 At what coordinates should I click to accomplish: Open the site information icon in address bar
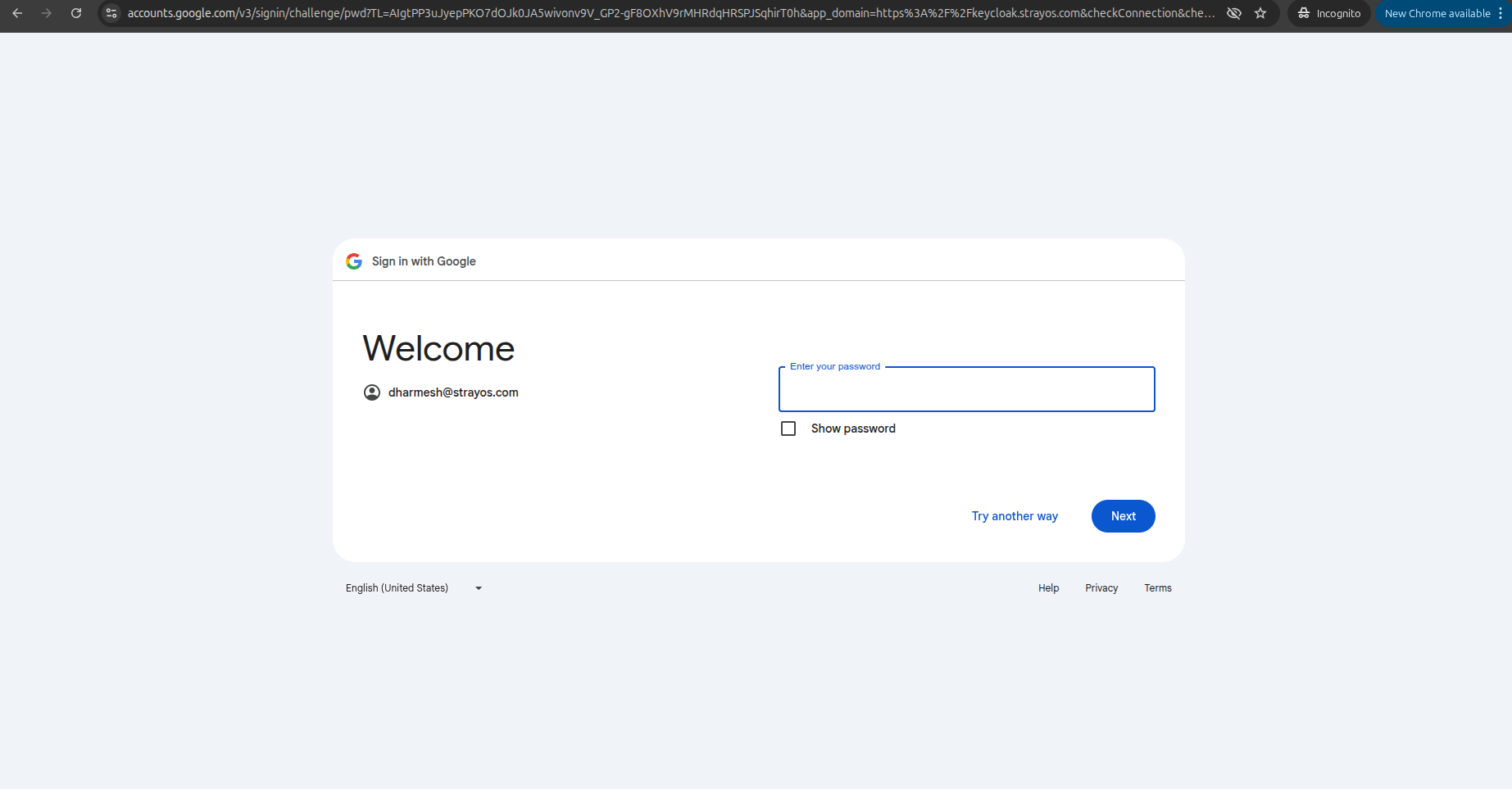pyautogui.click(x=112, y=13)
